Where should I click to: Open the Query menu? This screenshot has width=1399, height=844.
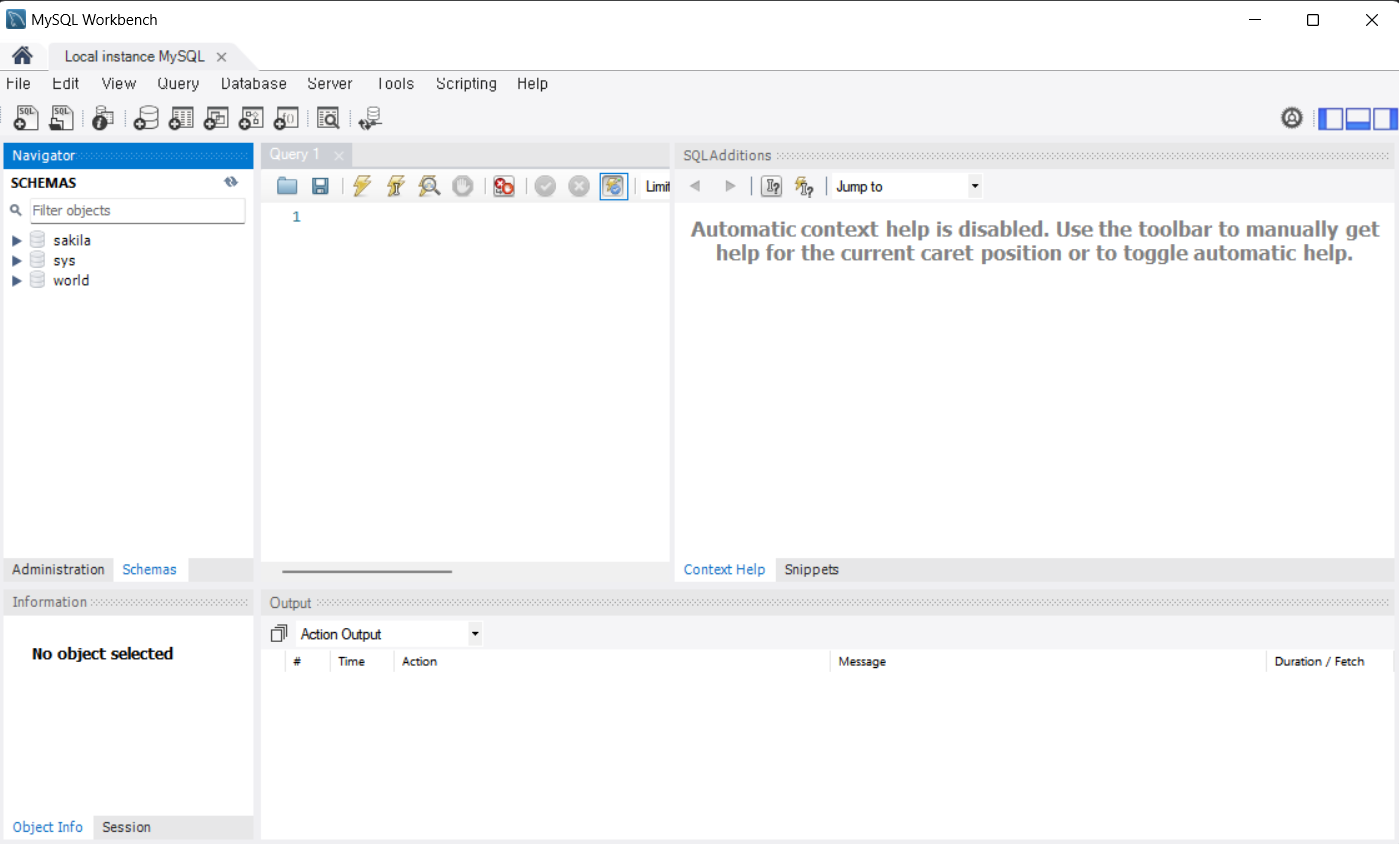179,84
